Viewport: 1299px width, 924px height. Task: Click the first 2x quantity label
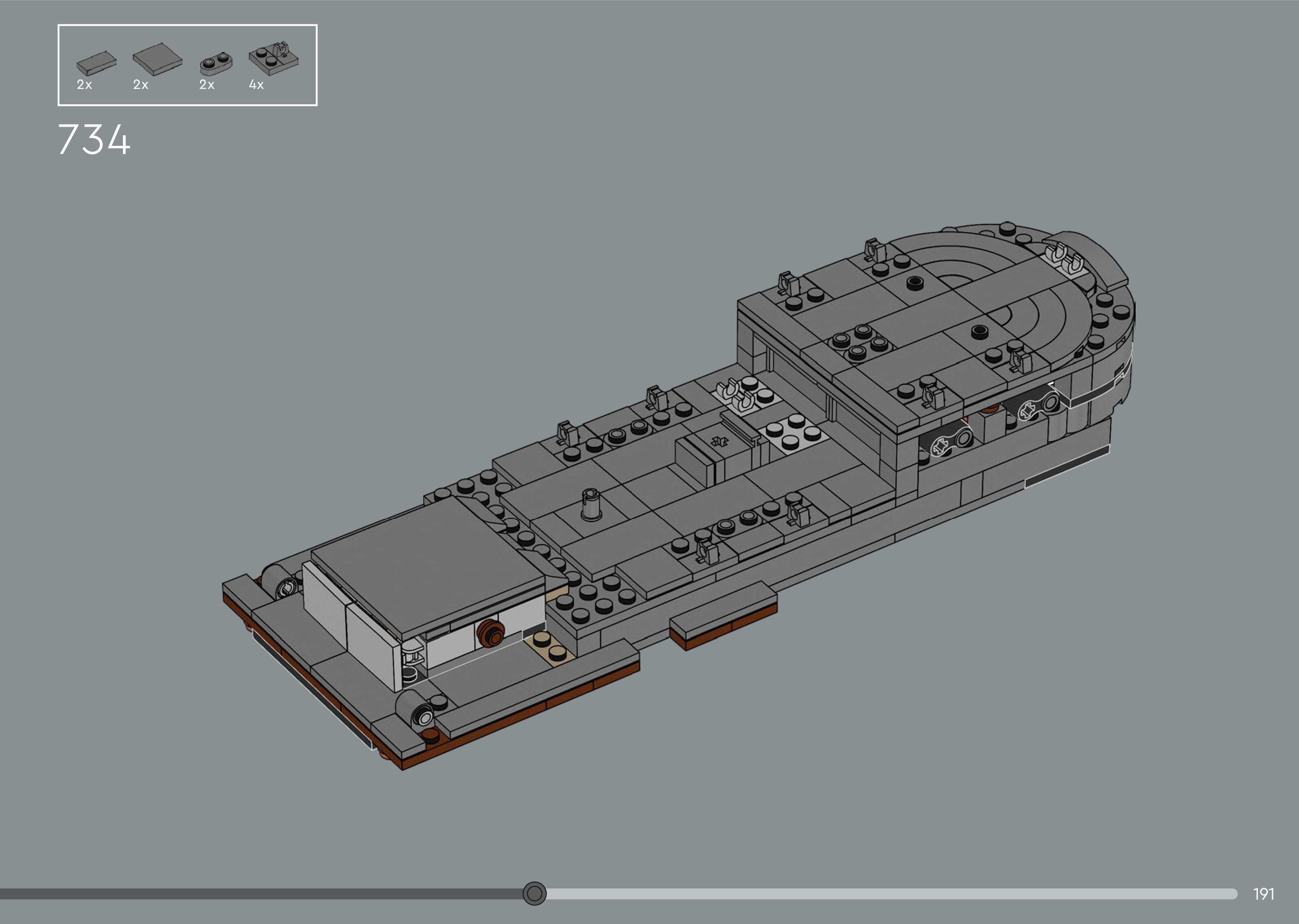coord(84,85)
